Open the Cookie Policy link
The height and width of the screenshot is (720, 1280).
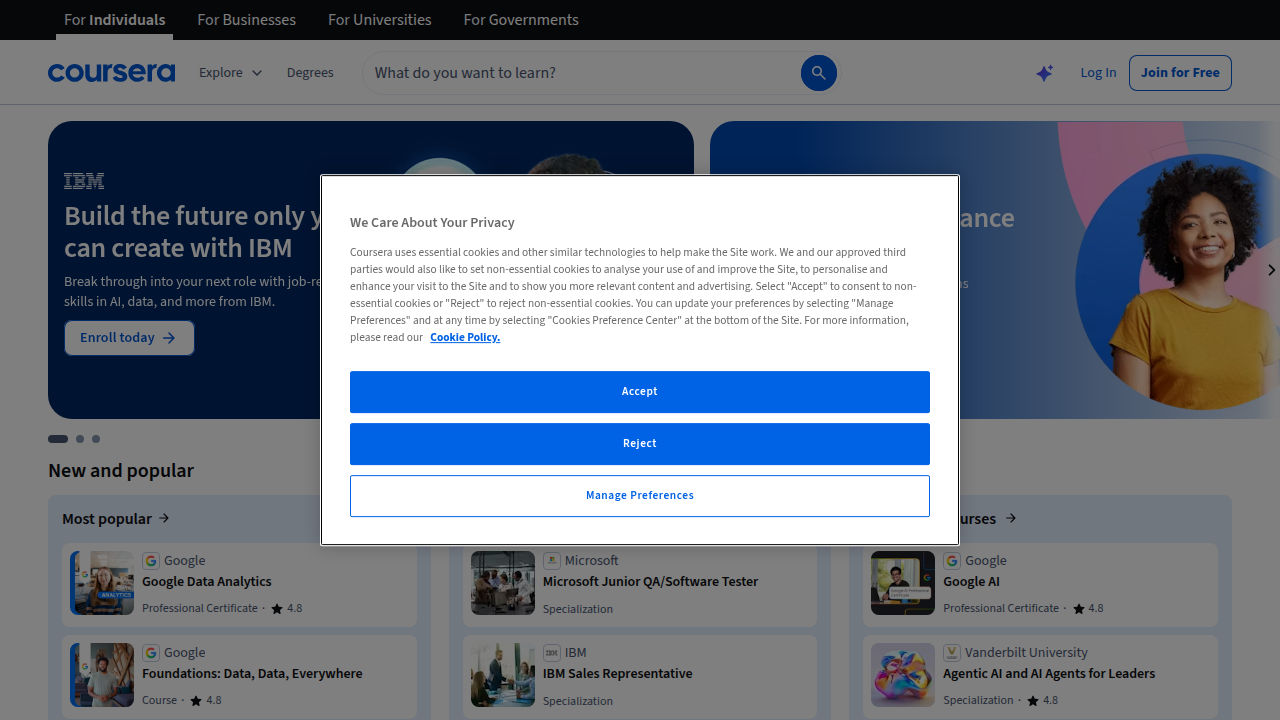pos(465,337)
